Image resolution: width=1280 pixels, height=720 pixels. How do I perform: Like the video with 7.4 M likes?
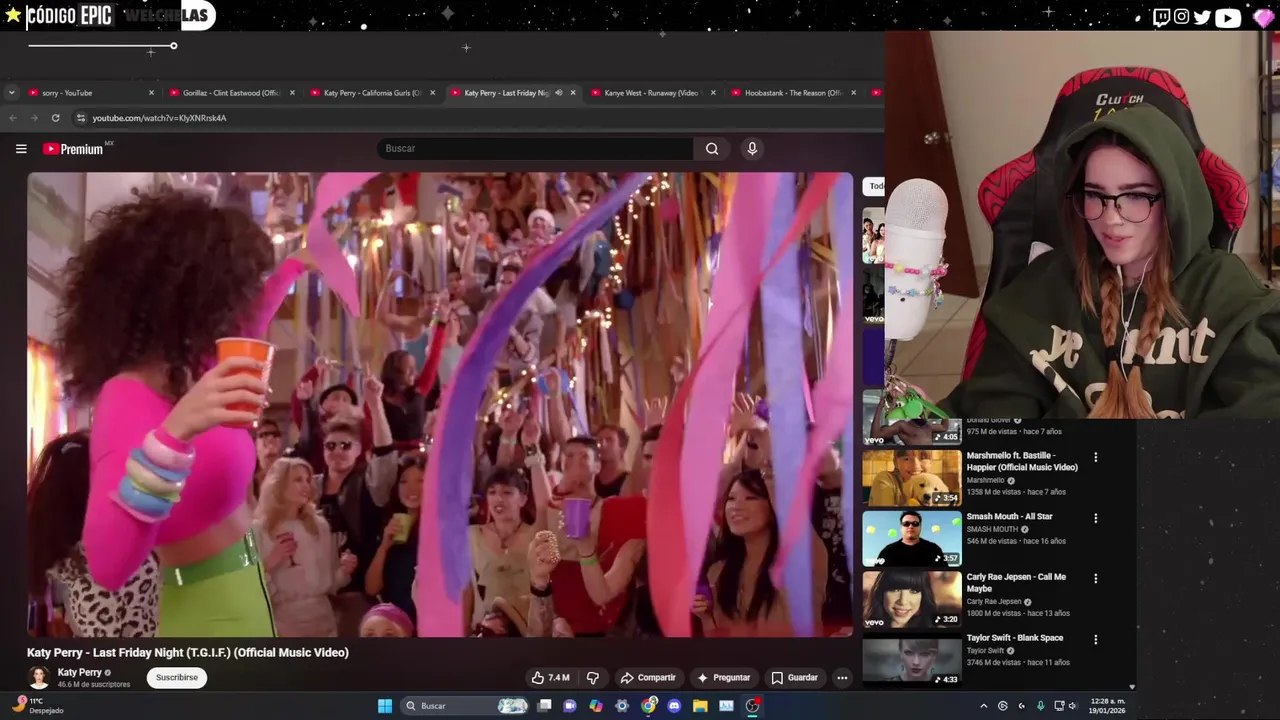tap(550, 678)
